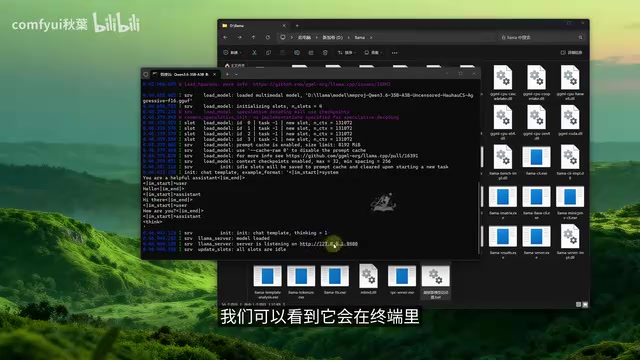Click the Delete trash icon in the Explorer toolbar
Viewport: 640px width, 360px height.
pyautogui.click(x=325, y=53)
